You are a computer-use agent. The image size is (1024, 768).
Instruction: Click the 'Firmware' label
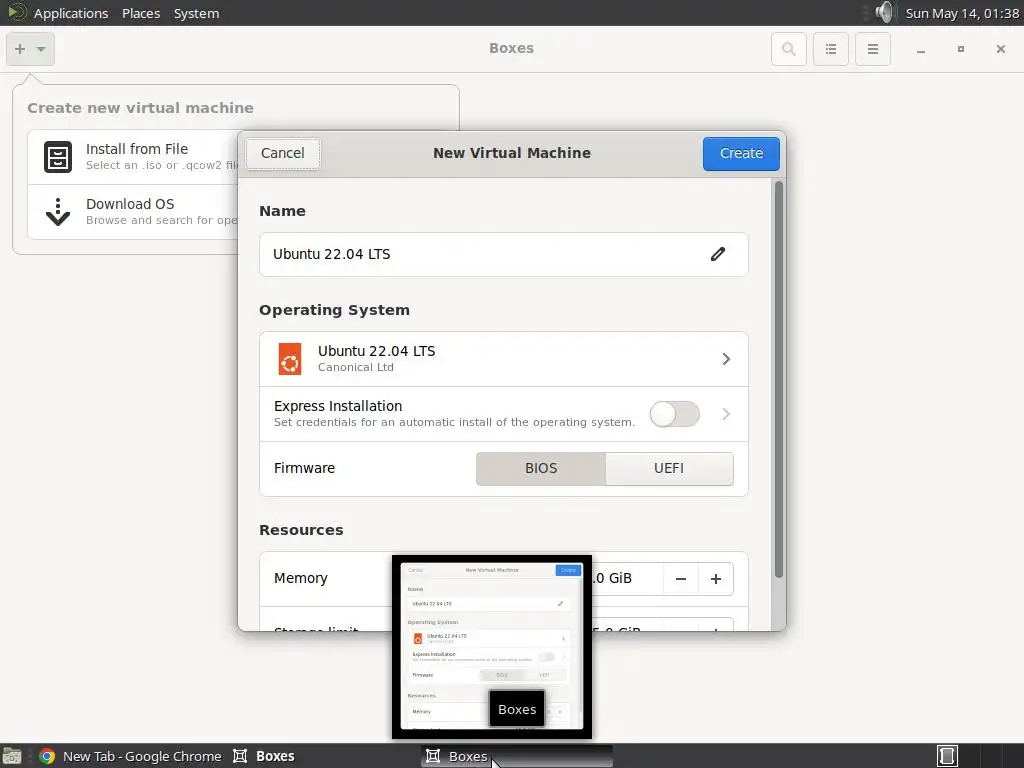pos(304,468)
